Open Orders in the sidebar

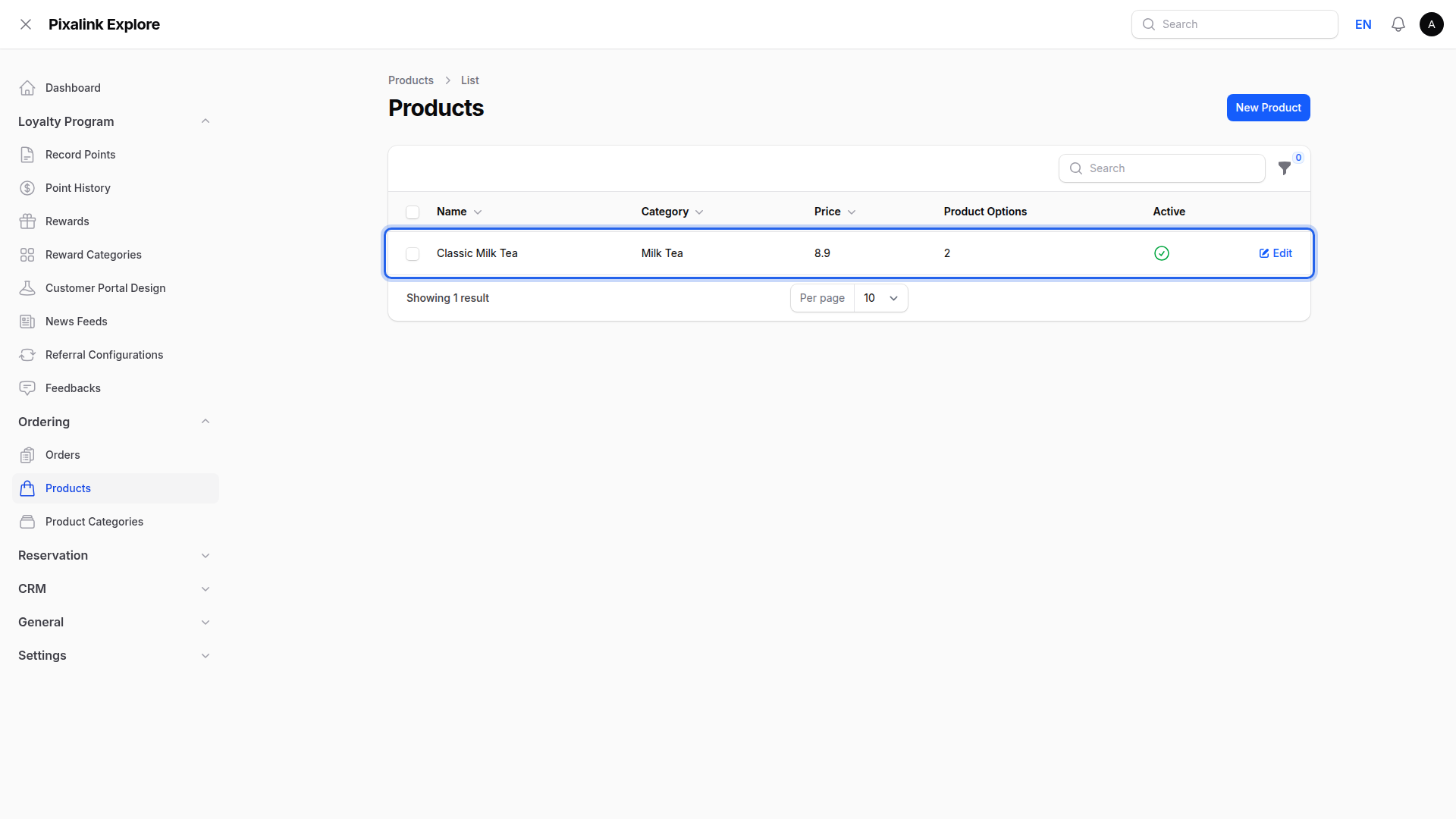(115, 455)
